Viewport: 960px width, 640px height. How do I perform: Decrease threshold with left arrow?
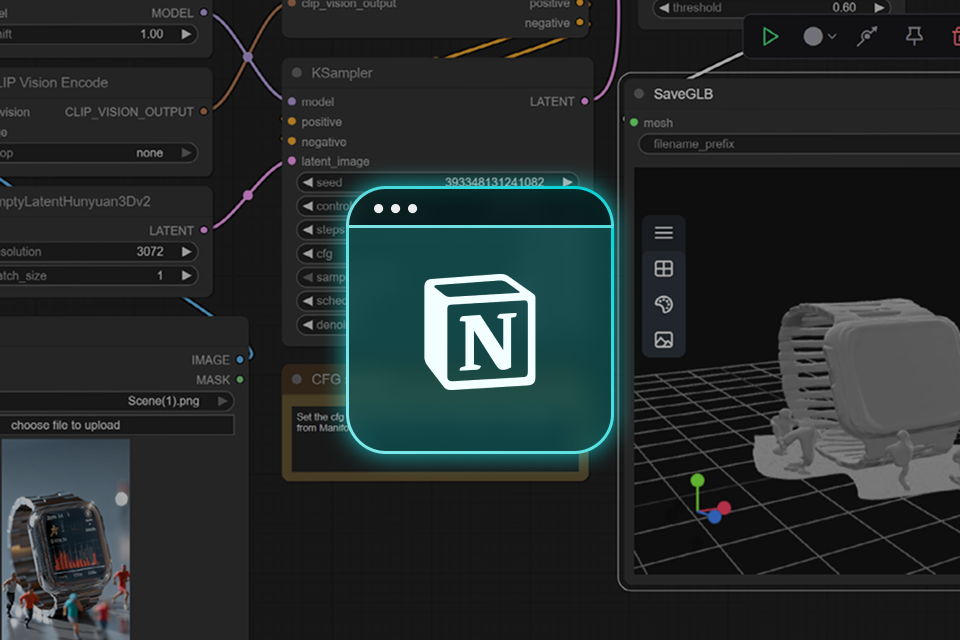pyautogui.click(x=664, y=8)
